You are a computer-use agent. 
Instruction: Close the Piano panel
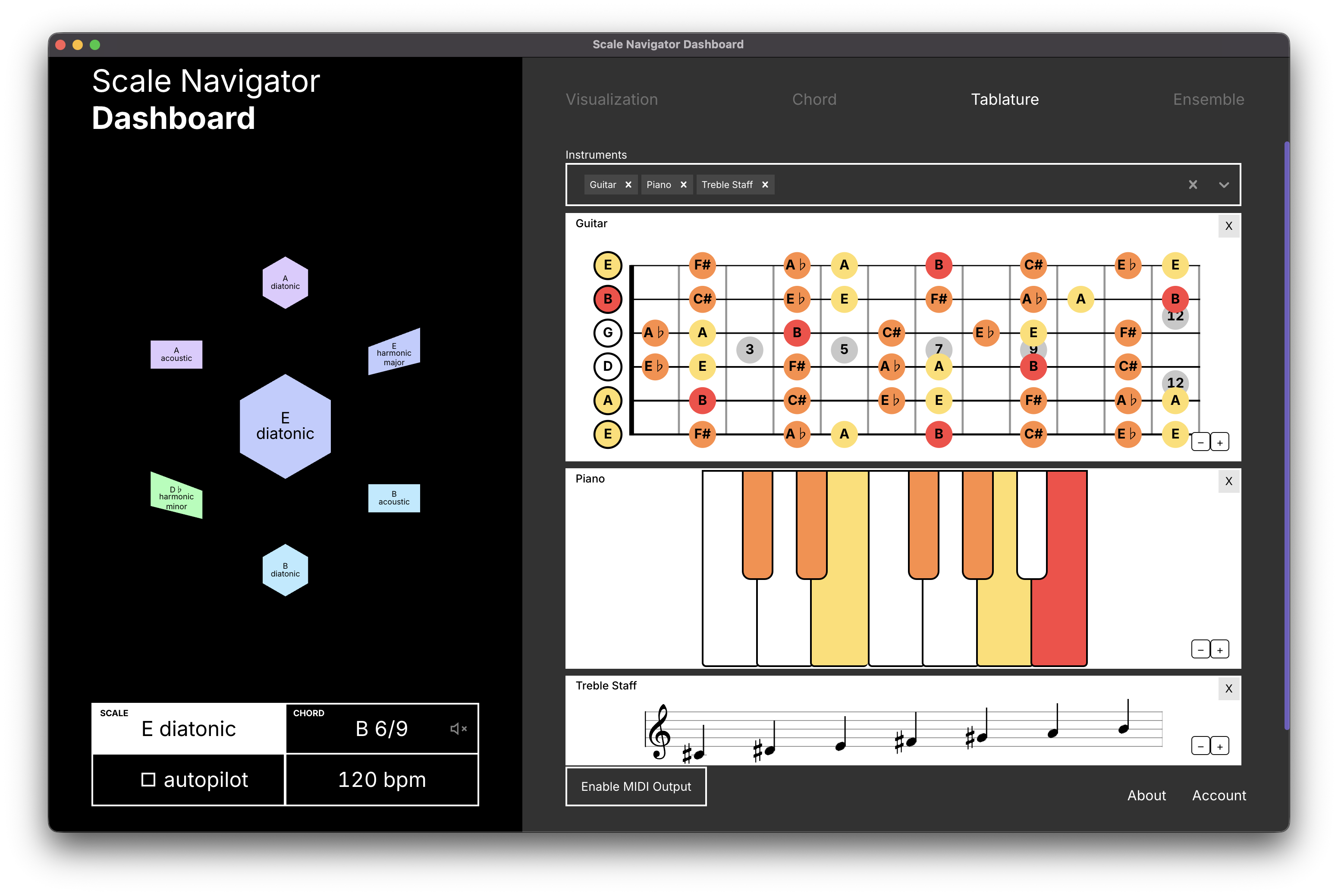coord(1228,481)
